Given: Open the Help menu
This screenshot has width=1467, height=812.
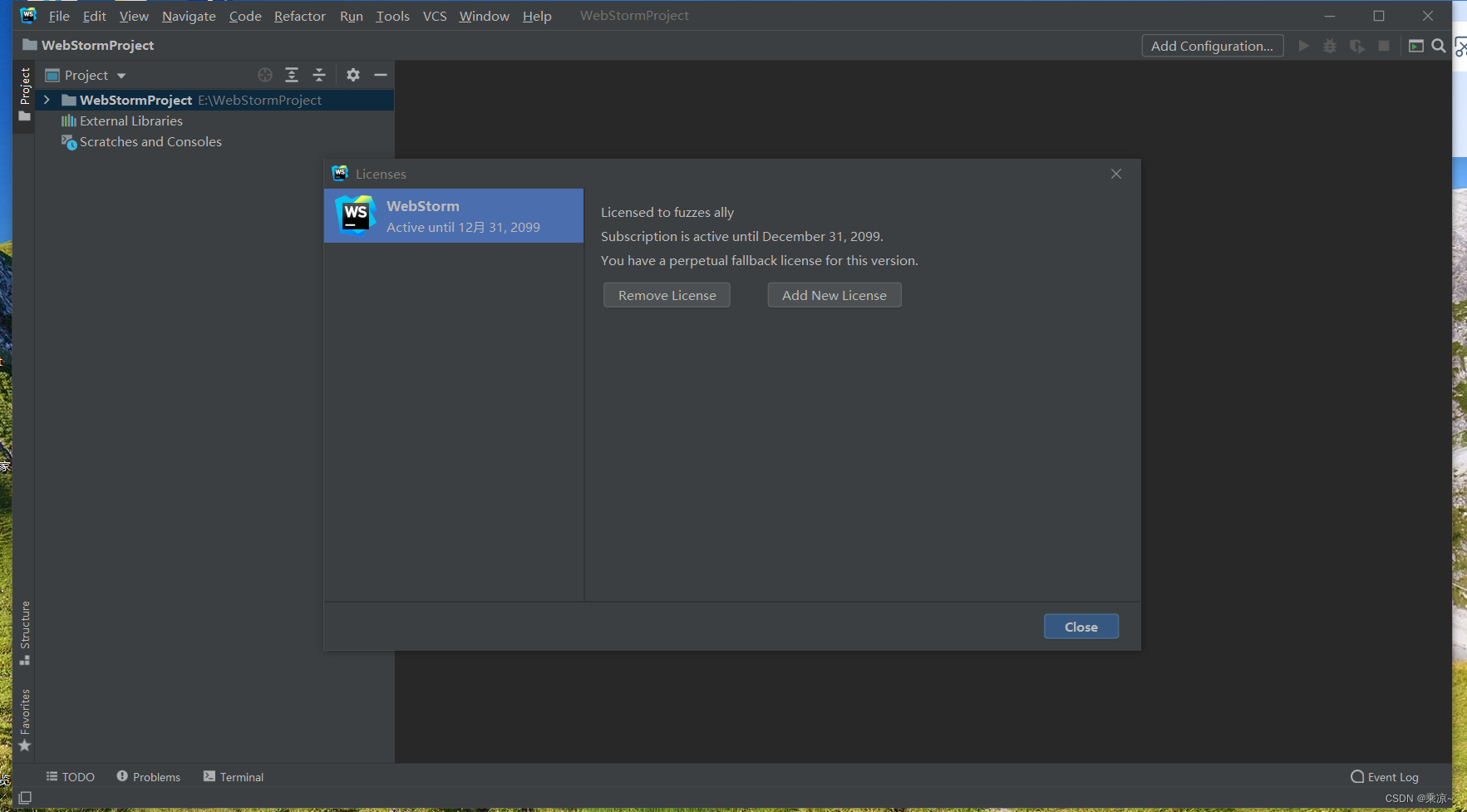Looking at the screenshot, I should coord(537,16).
